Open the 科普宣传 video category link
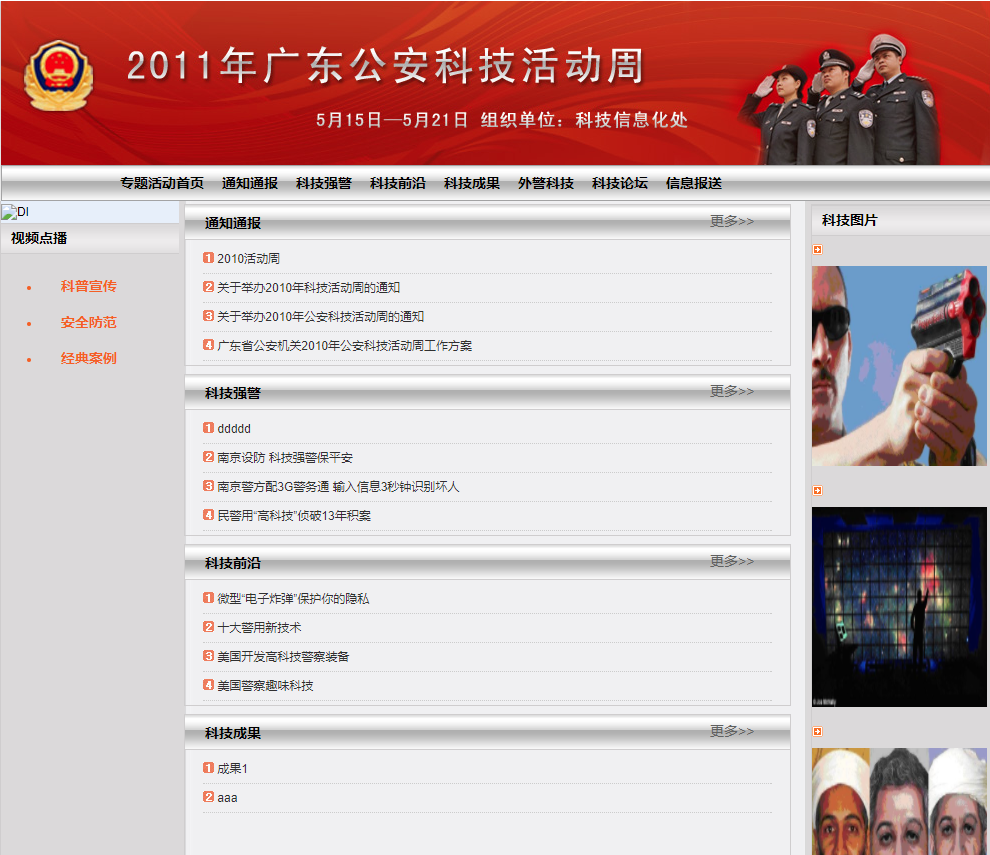Image resolution: width=990 pixels, height=855 pixels. tap(88, 286)
